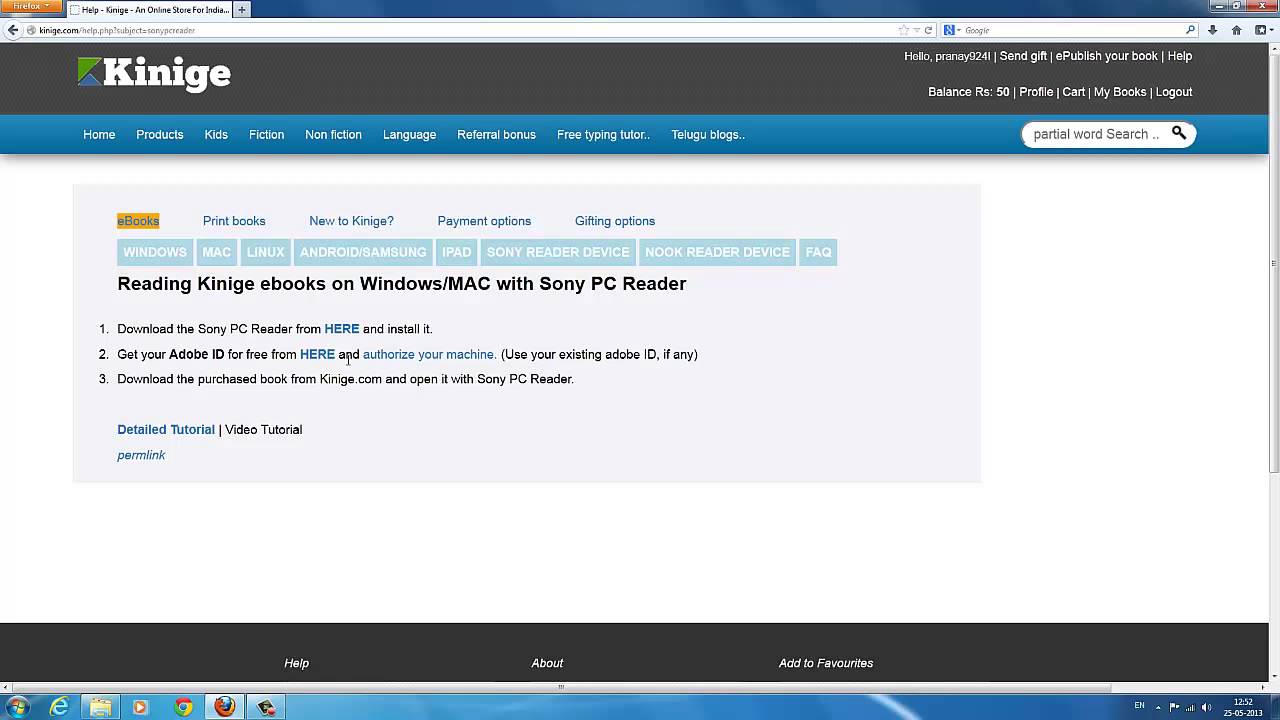Select the FAQ tab
Image resolution: width=1280 pixels, height=720 pixels.
[819, 252]
